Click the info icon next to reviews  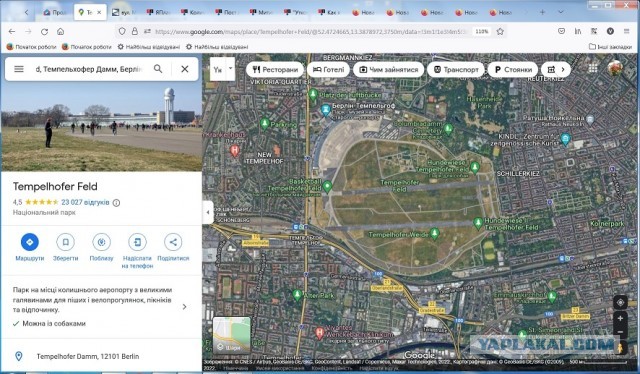click(116, 203)
